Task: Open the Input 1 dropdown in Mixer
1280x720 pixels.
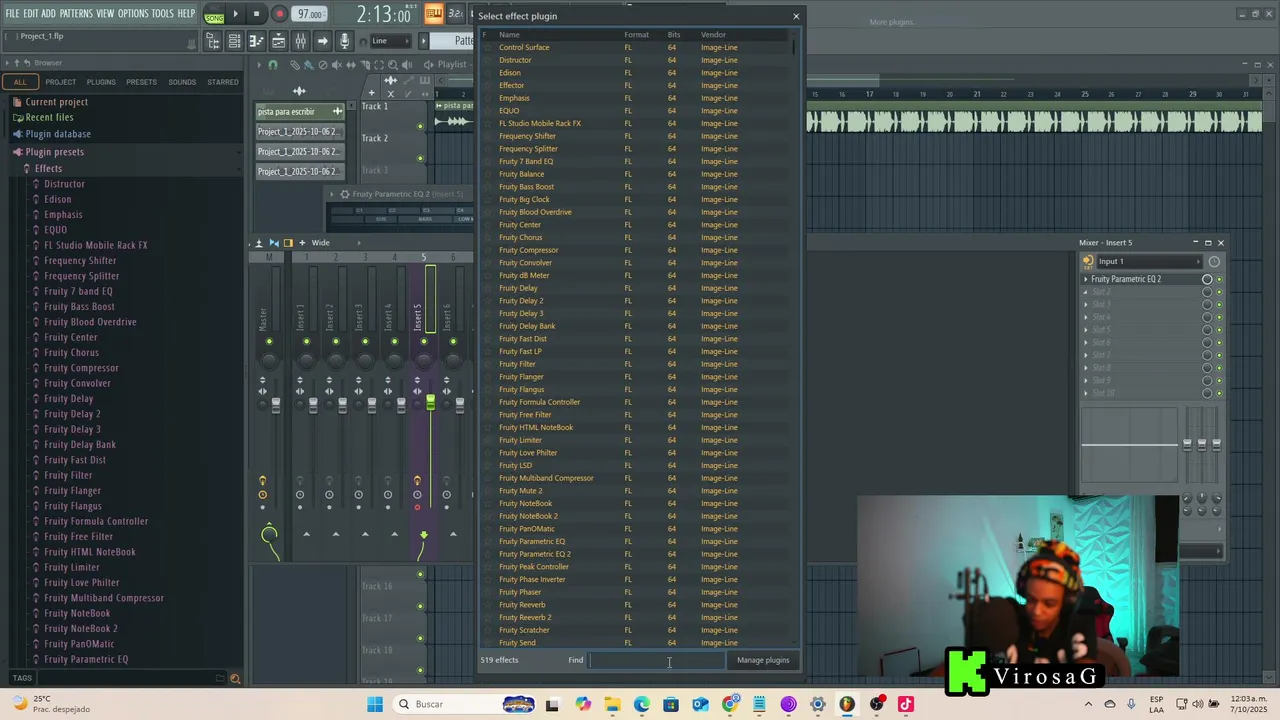Action: coord(1149,262)
